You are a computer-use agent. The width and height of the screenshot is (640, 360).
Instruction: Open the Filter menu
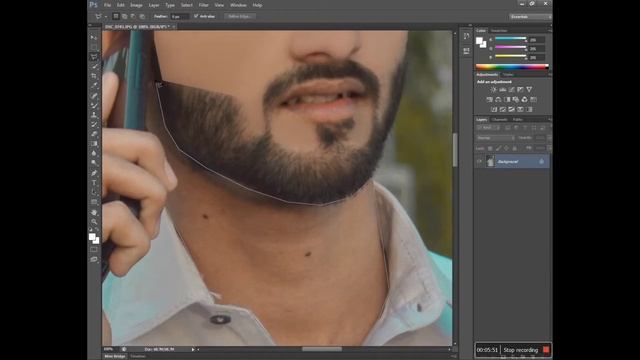(203, 5)
